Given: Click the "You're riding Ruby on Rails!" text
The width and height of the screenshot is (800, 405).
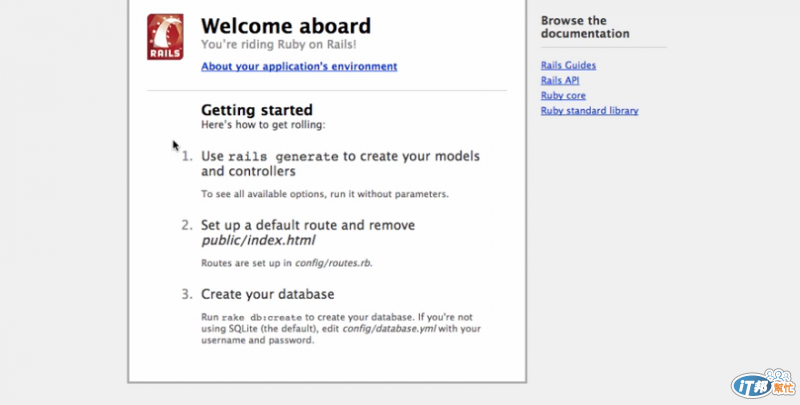Looking at the screenshot, I should [x=279, y=44].
